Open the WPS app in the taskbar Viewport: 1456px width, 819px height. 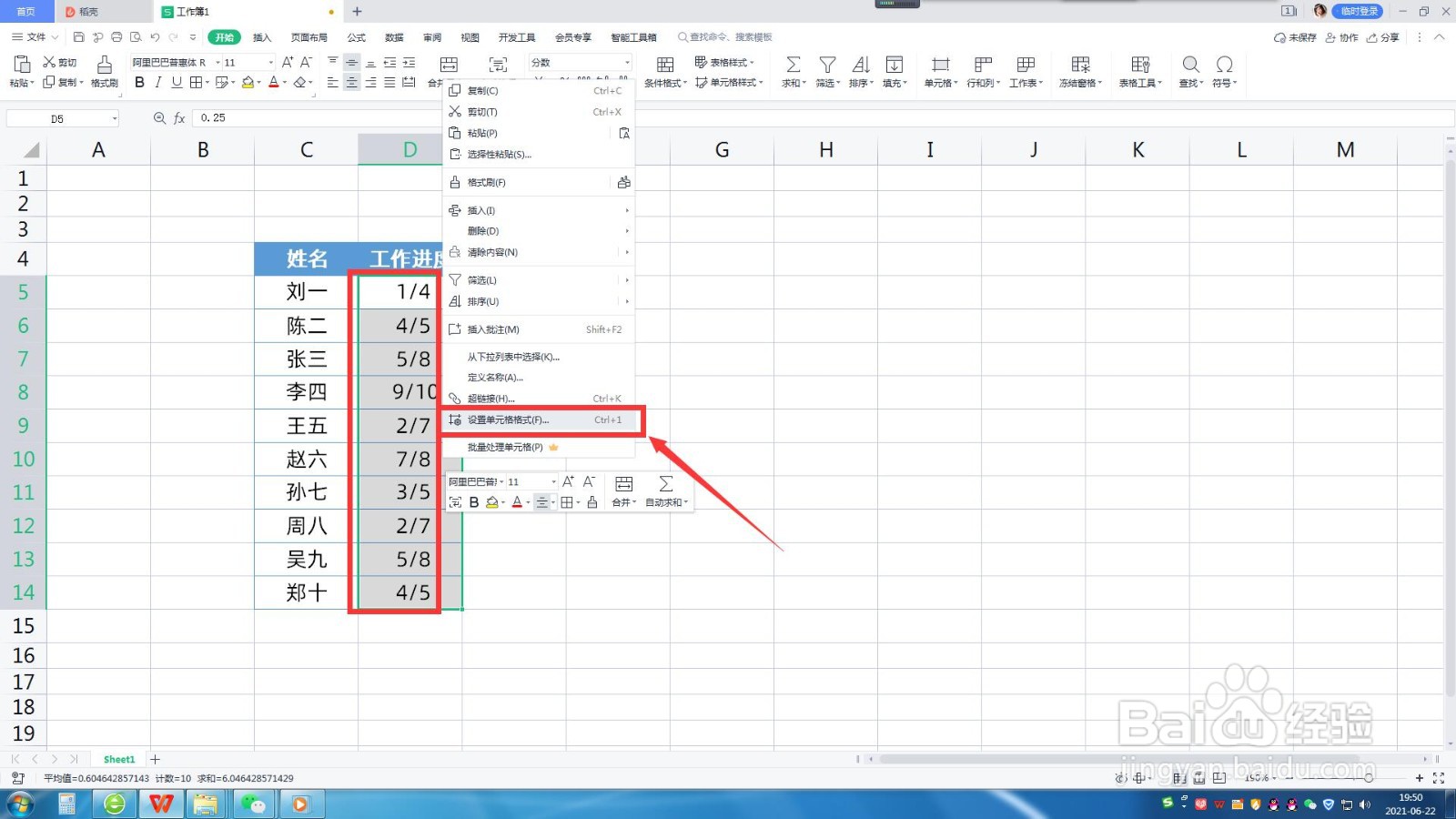click(x=161, y=804)
